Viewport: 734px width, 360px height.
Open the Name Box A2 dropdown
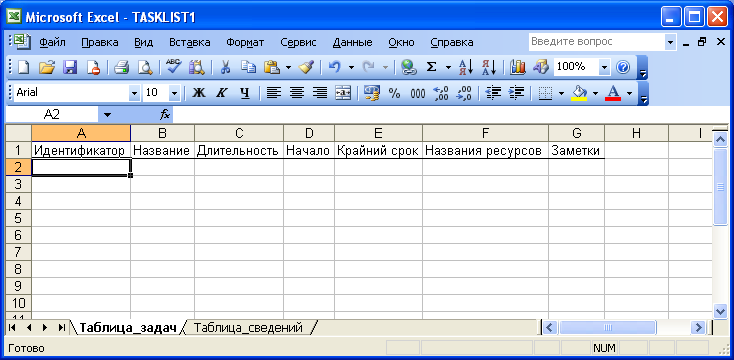tap(108, 115)
